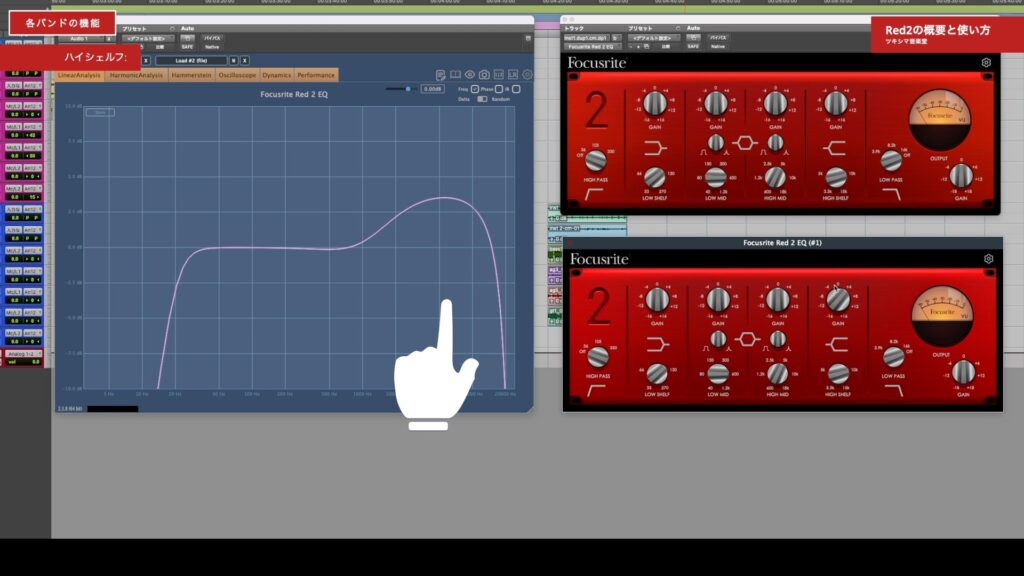The width and height of the screenshot is (1024, 576).
Task: Open the analyzer's settings gear icon
Action: point(527,75)
